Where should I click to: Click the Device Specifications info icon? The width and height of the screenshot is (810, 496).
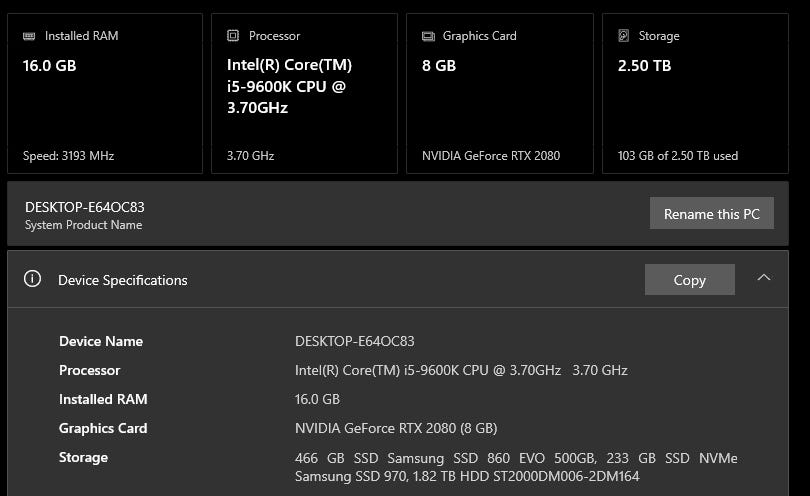coord(32,279)
